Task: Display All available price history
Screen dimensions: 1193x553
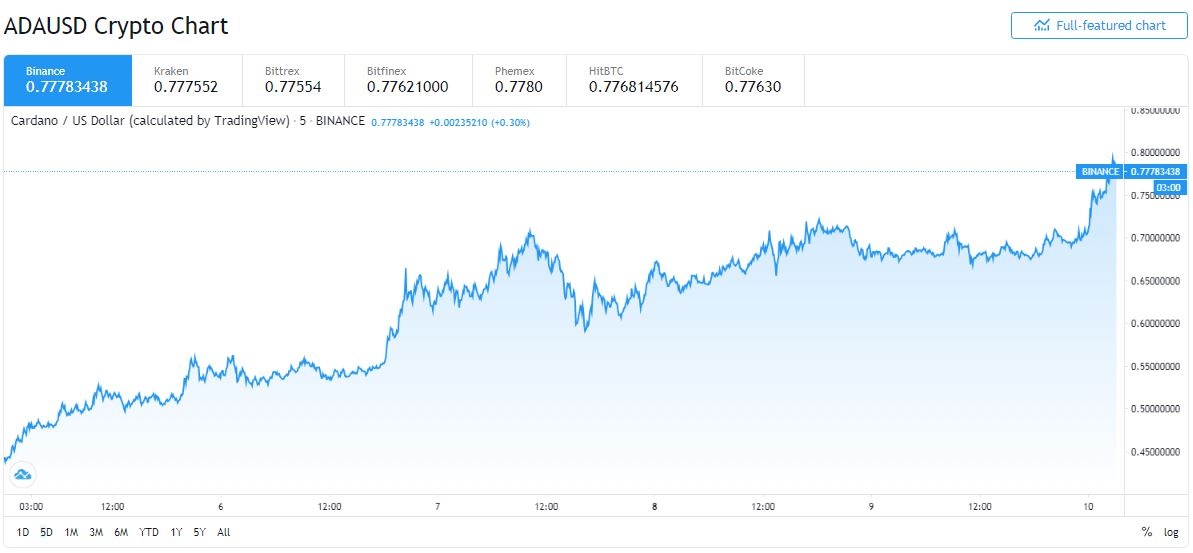Action: click(x=223, y=532)
